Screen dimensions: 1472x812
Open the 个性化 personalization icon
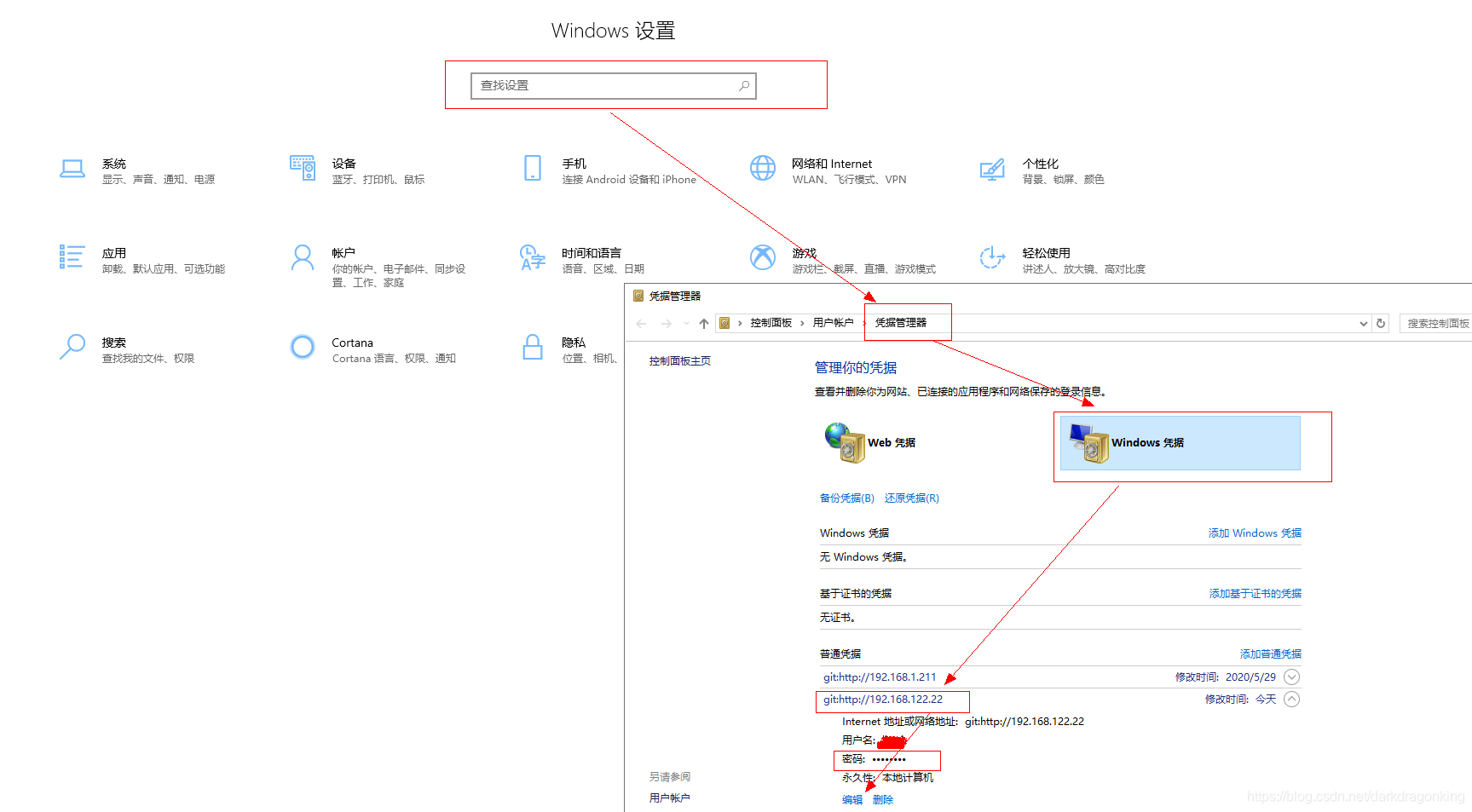tap(992, 170)
